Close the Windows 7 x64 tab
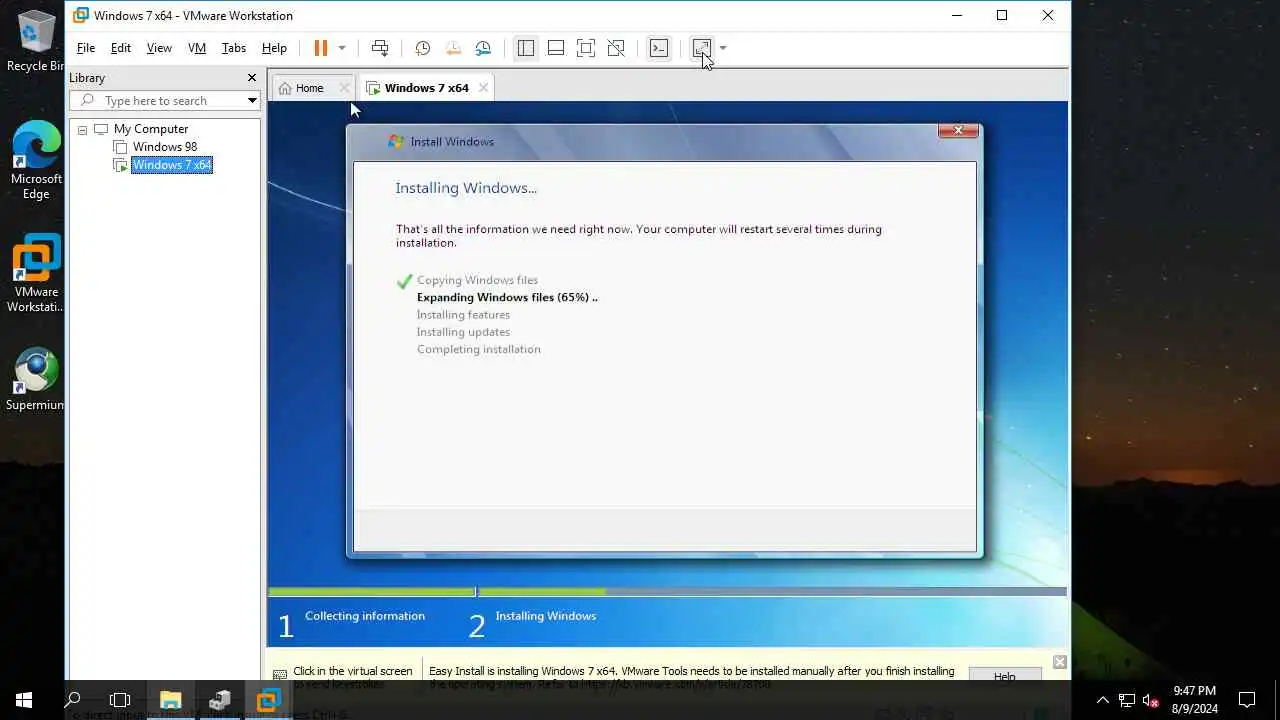 (x=483, y=88)
